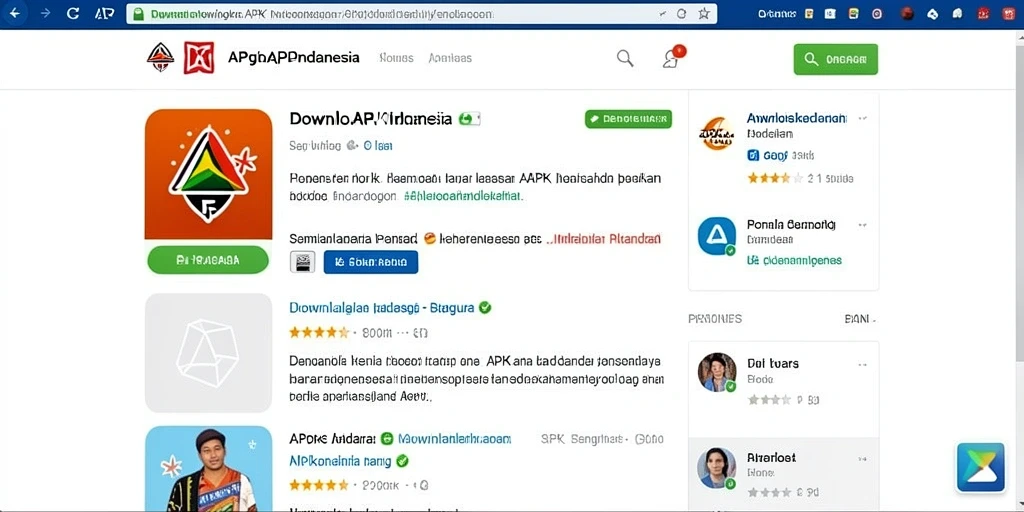Click the blue rounded 'A' app icon in the sidebar

pos(716,236)
